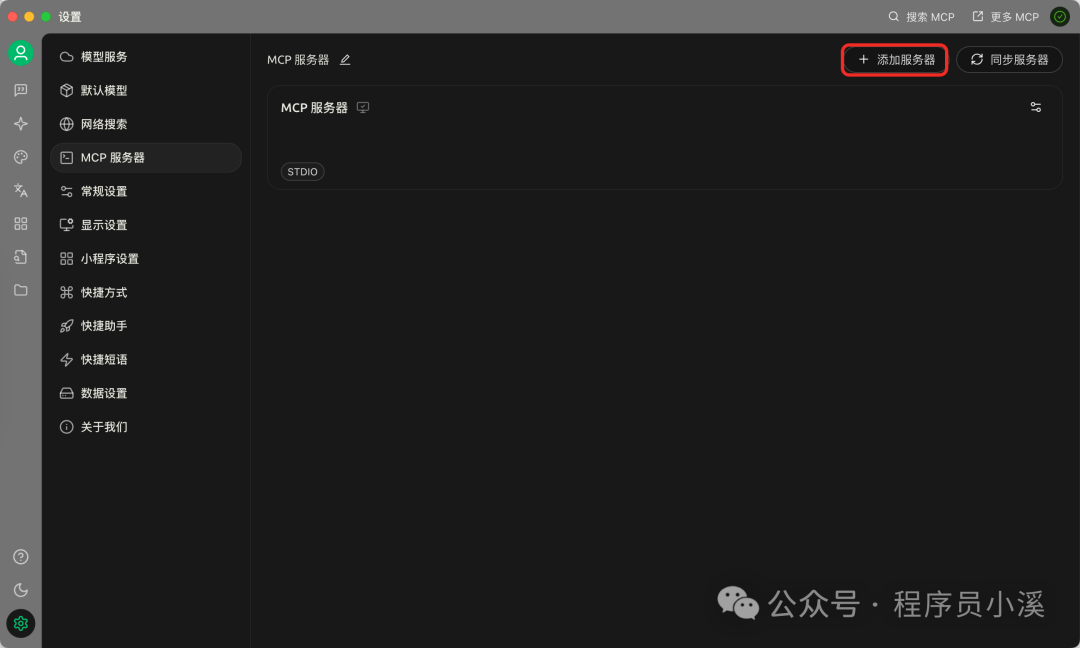Open the translate icon in left rail
1080x648 pixels.
[x=21, y=190]
